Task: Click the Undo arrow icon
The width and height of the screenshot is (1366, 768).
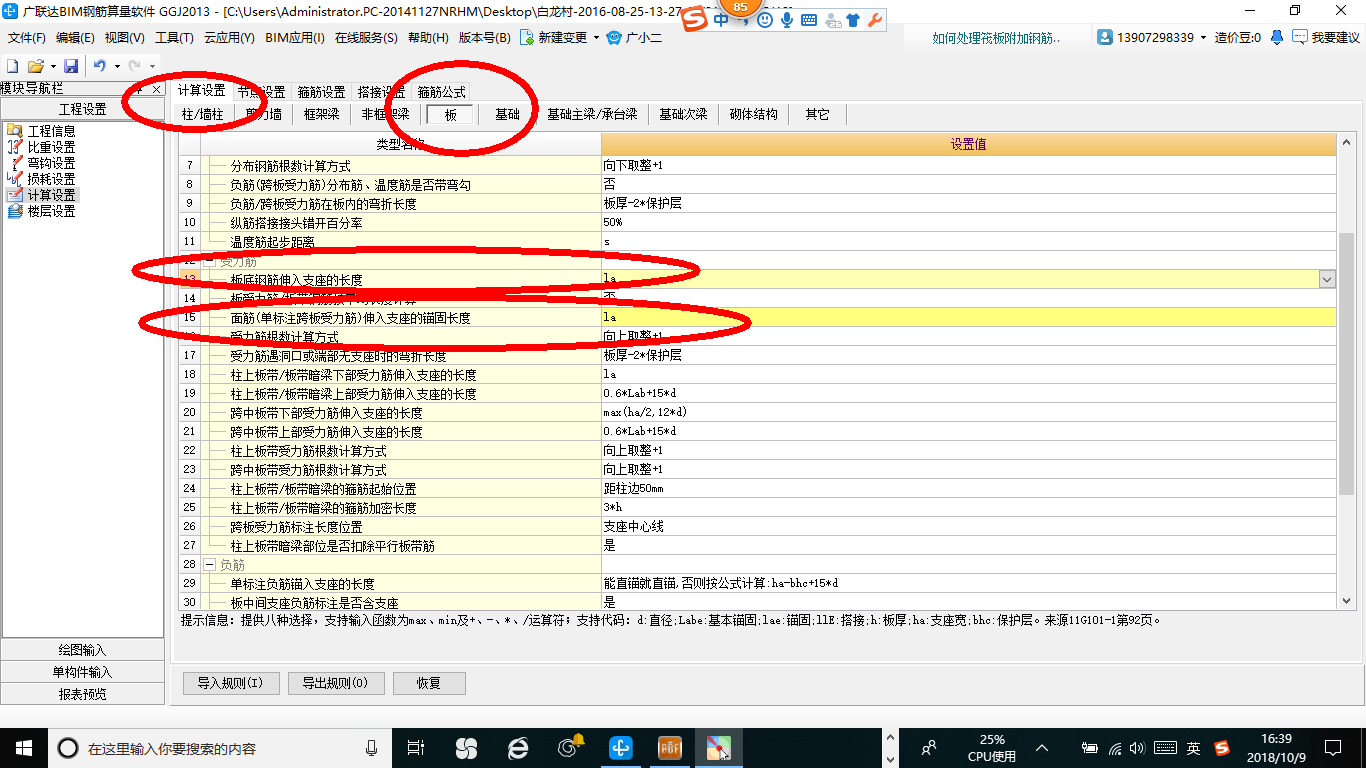Action: click(100, 66)
